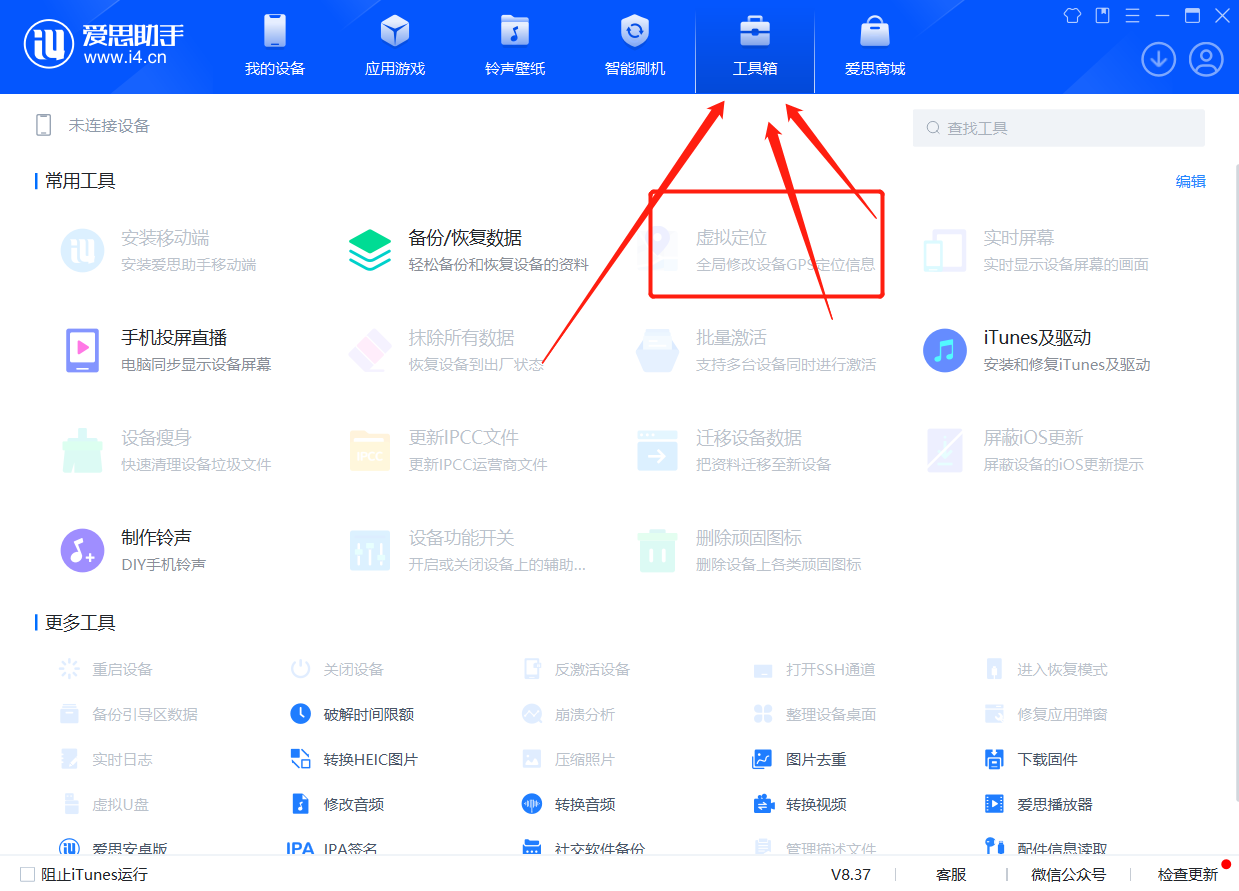Open 屏蔽iOS更新 icon
This screenshot has width=1239, height=891.
tap(945, 450)
